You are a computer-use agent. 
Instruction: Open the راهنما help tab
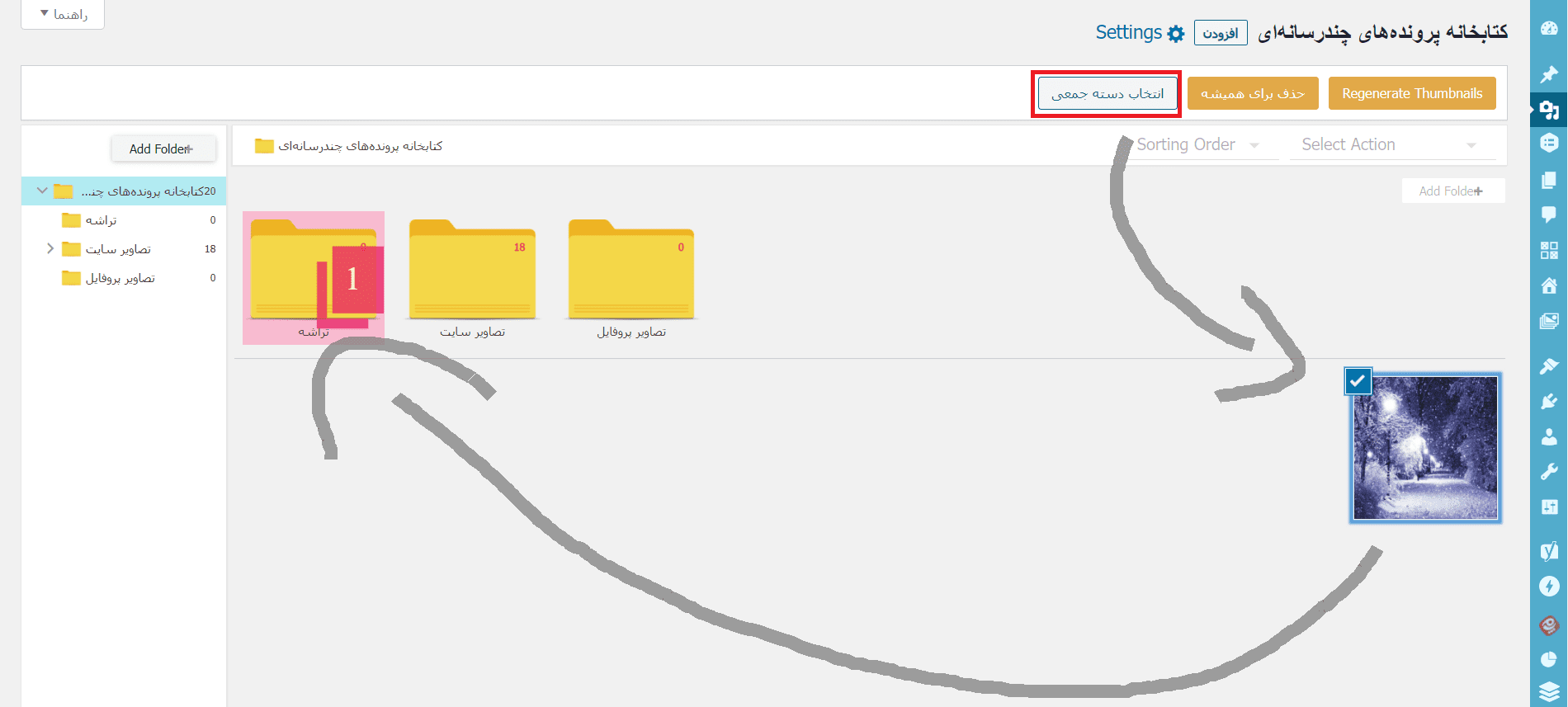pos(63,15)
